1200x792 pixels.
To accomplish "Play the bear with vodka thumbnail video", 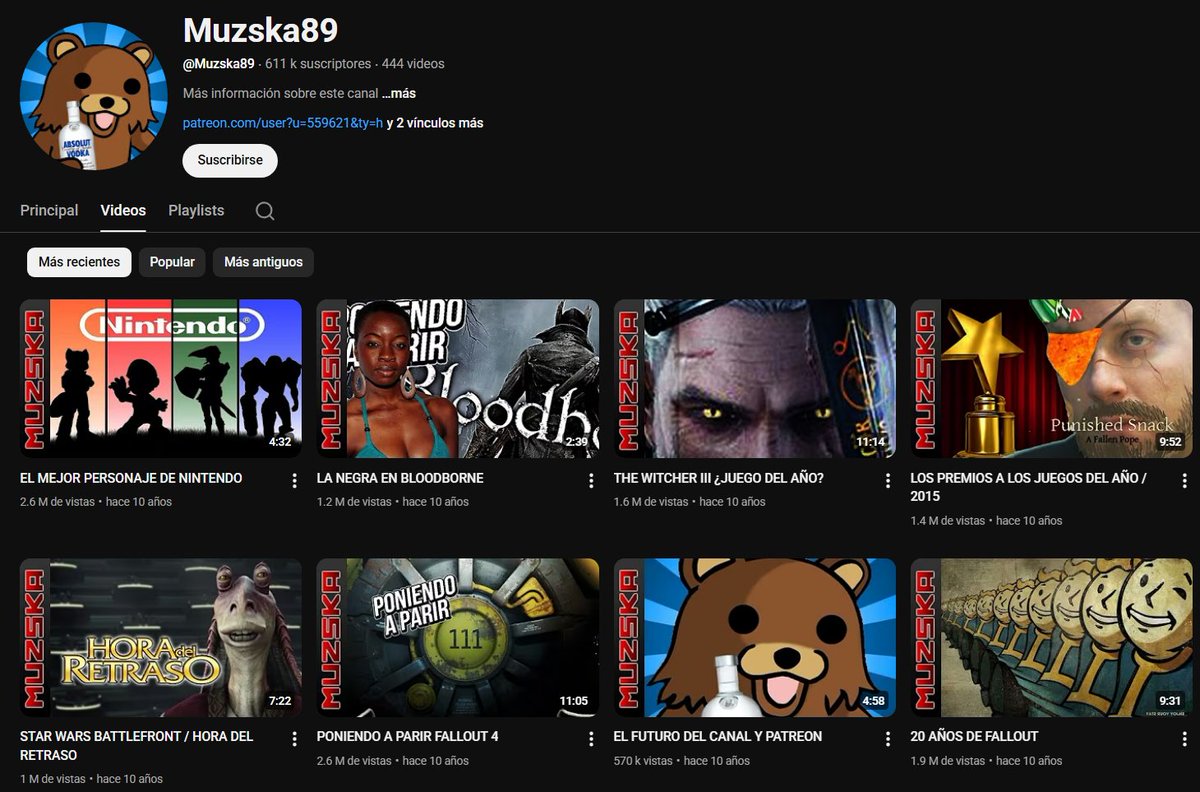I will [x=755, y=637].
